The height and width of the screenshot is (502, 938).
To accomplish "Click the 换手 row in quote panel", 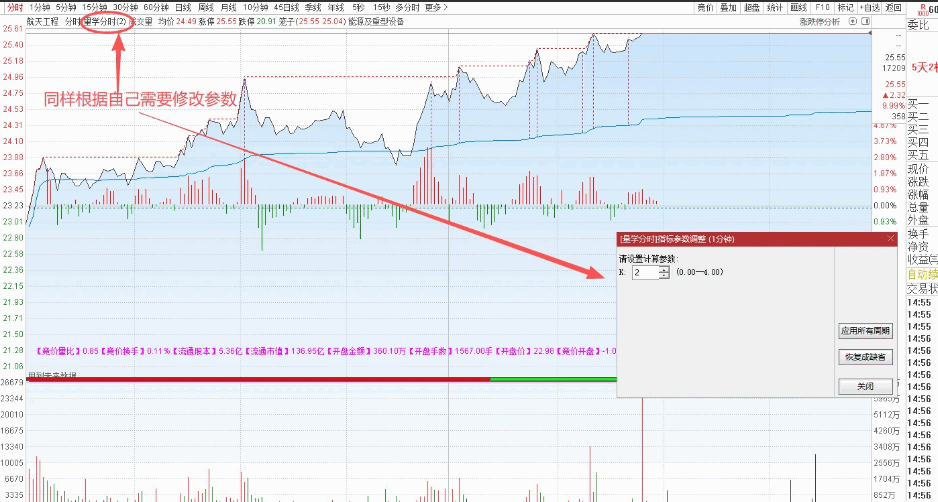I will click(919, 233).
